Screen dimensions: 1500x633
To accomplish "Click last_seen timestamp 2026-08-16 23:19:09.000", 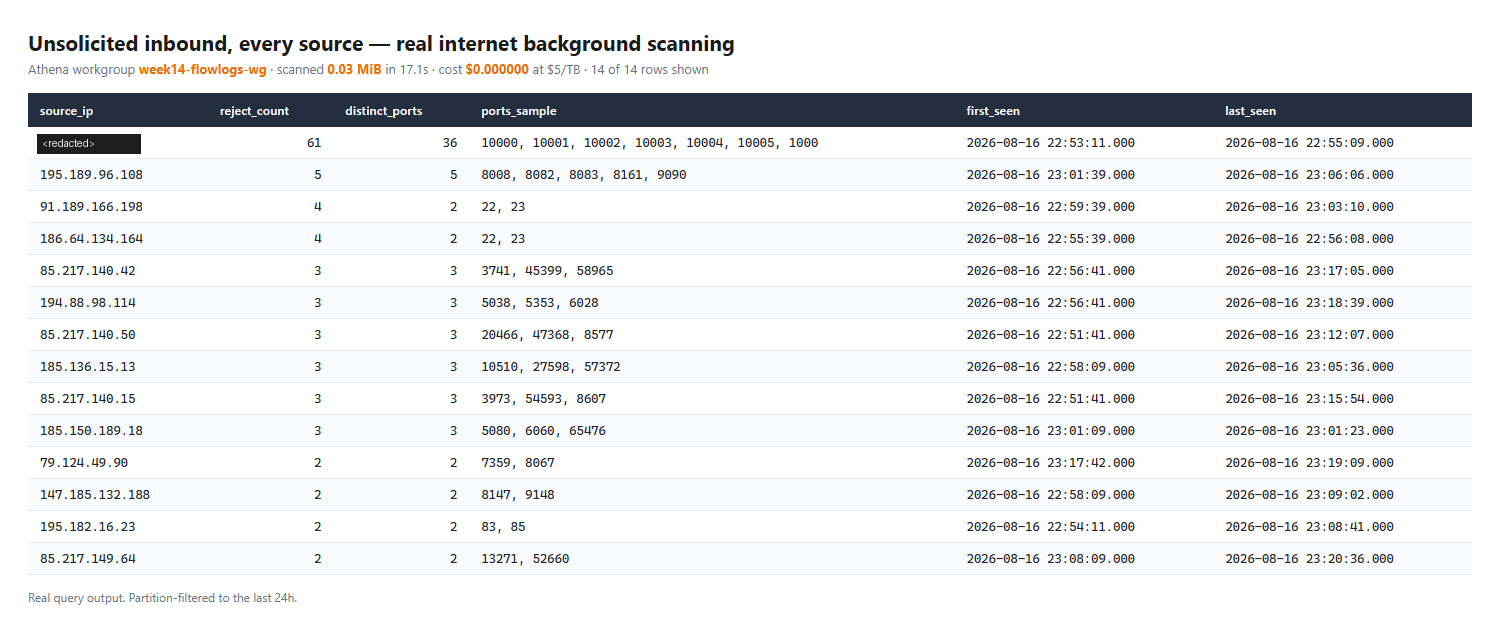I will point(1310,463).
